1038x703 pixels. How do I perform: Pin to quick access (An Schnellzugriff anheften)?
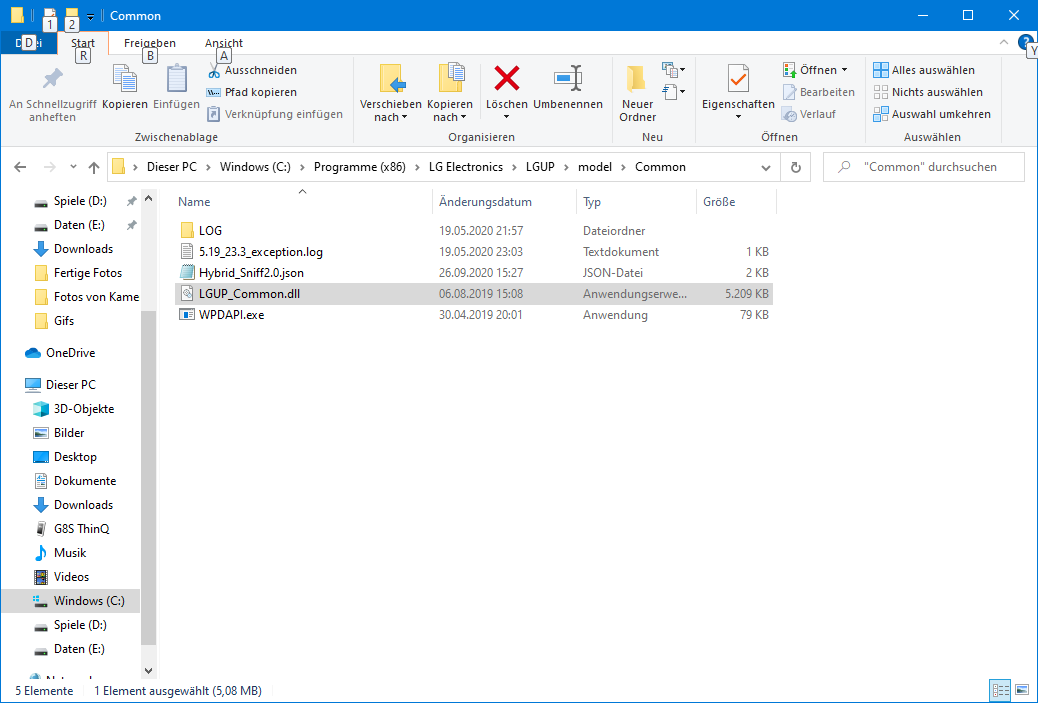pyautogui.click(x=52, y=93)
